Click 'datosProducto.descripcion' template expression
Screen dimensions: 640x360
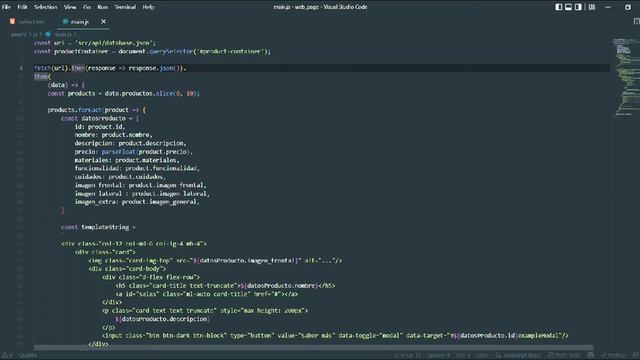[162, 319]
